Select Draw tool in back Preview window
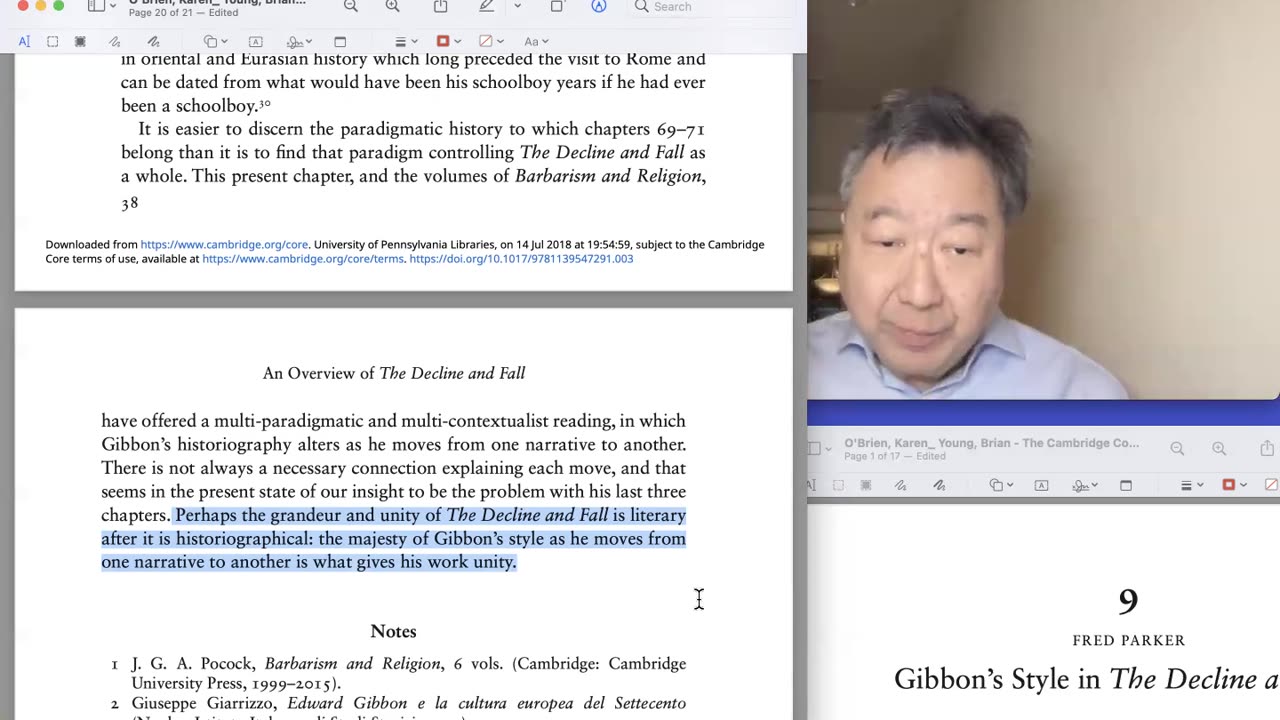Screen dimensions: 1280x720 coord(939,485)
